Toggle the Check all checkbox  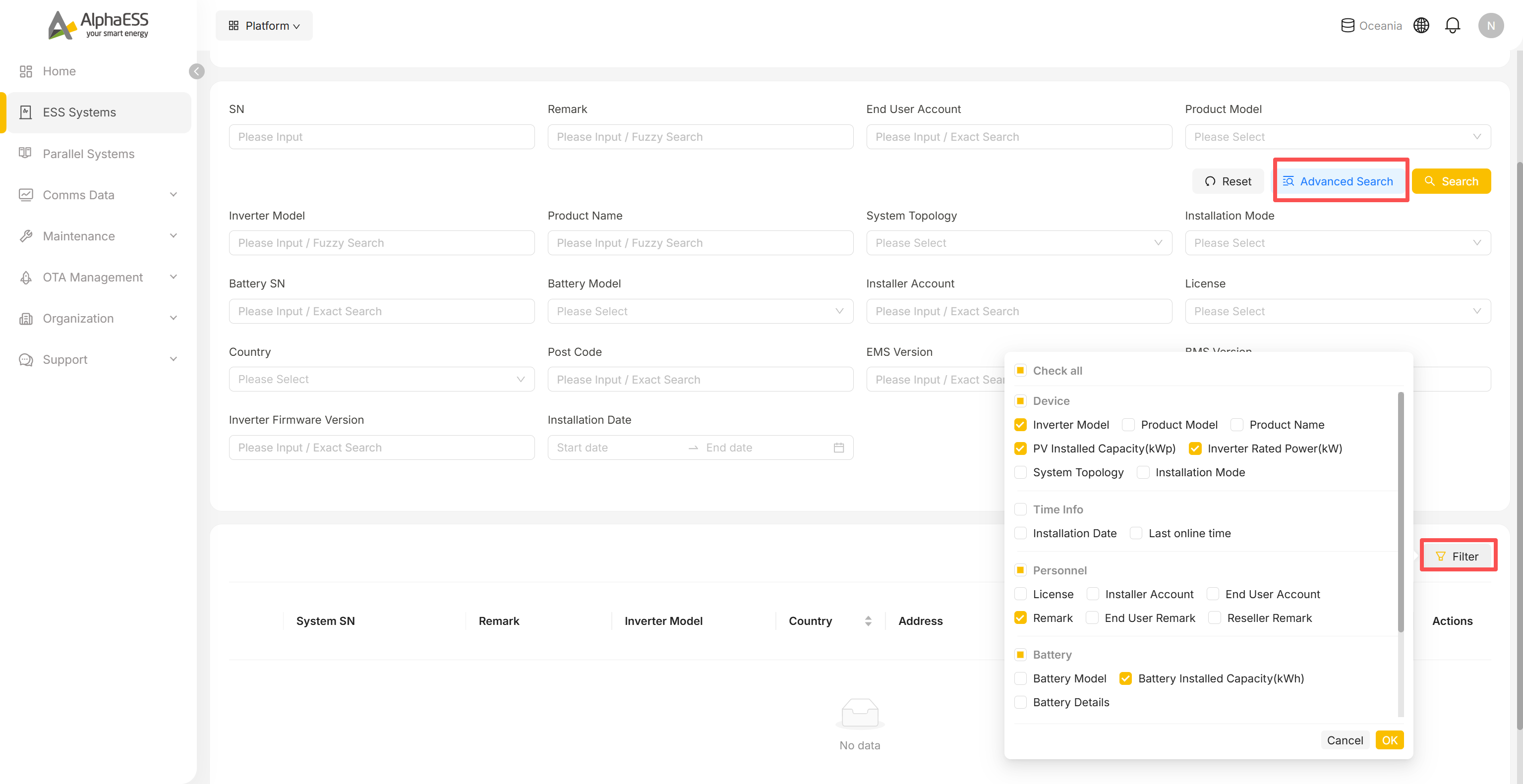(1020, 370)
